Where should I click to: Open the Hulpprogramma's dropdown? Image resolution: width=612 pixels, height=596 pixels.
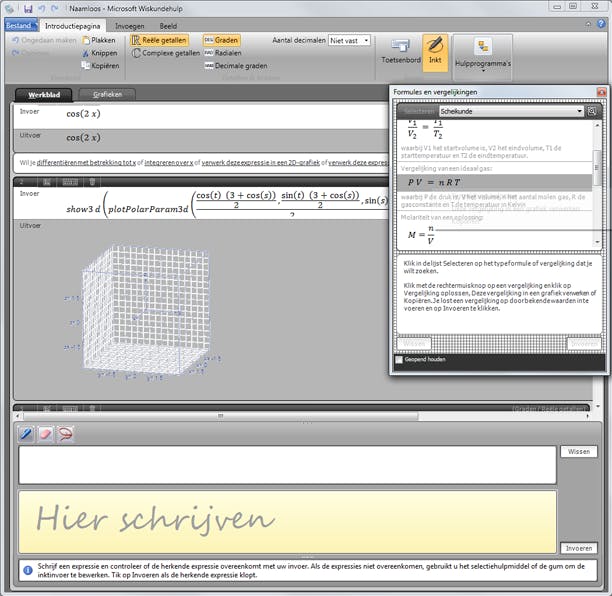pos(483,57)
